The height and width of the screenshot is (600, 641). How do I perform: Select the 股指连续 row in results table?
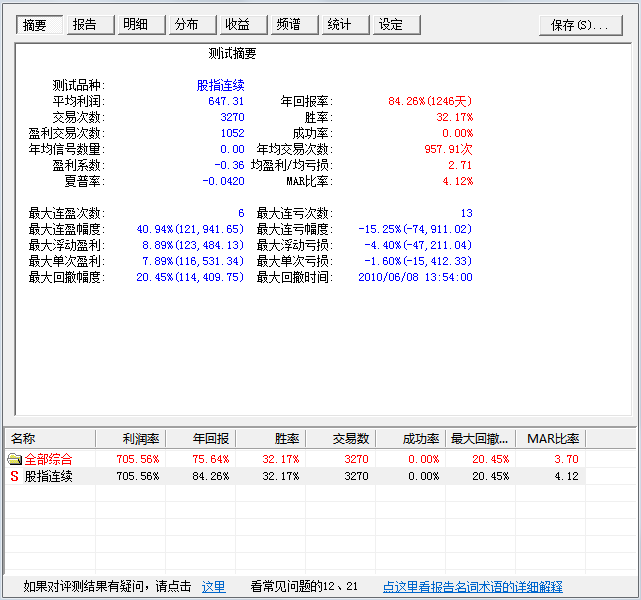click(x=296, y=476)
